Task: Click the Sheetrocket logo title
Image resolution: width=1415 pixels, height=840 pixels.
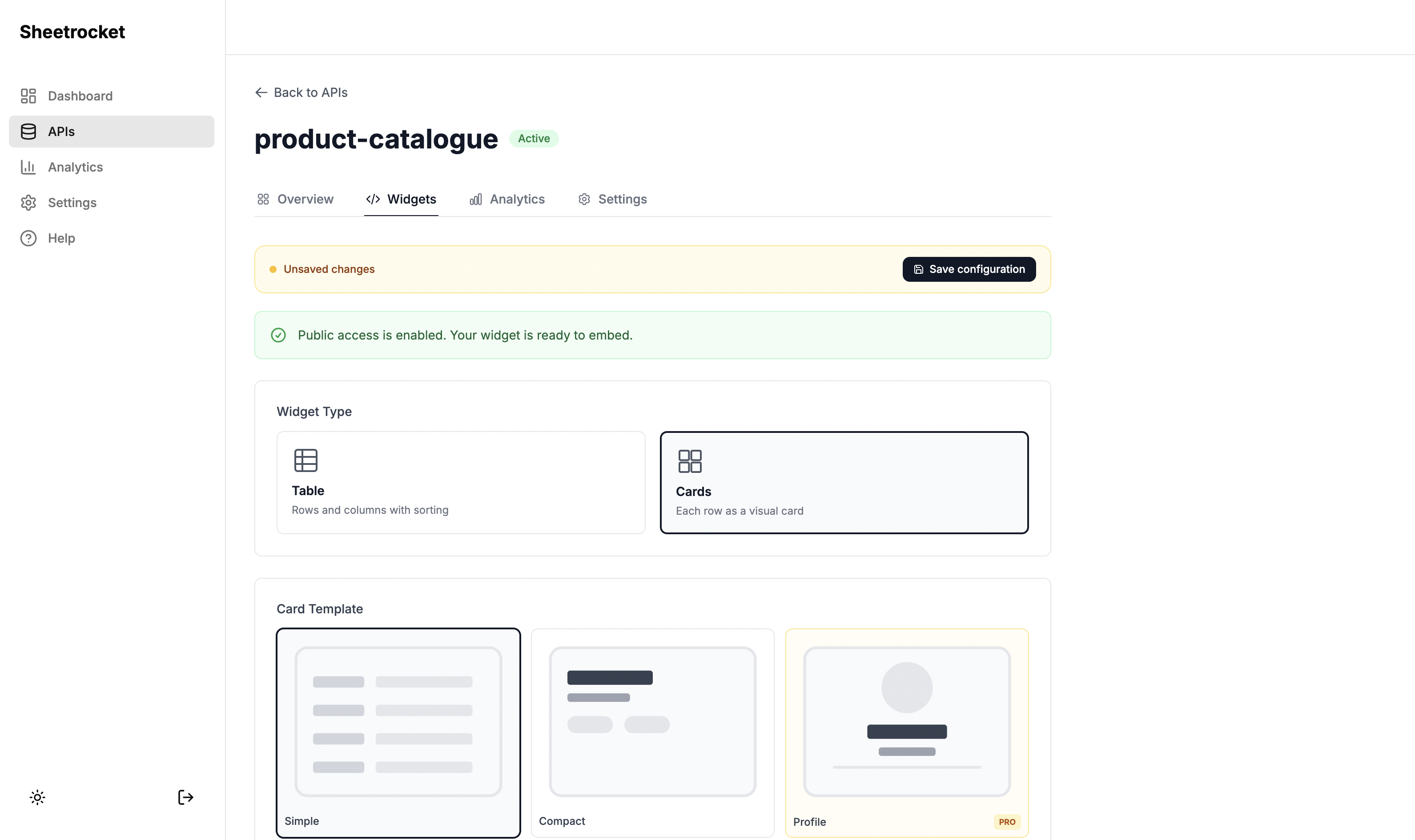Action: coord(72,32)
